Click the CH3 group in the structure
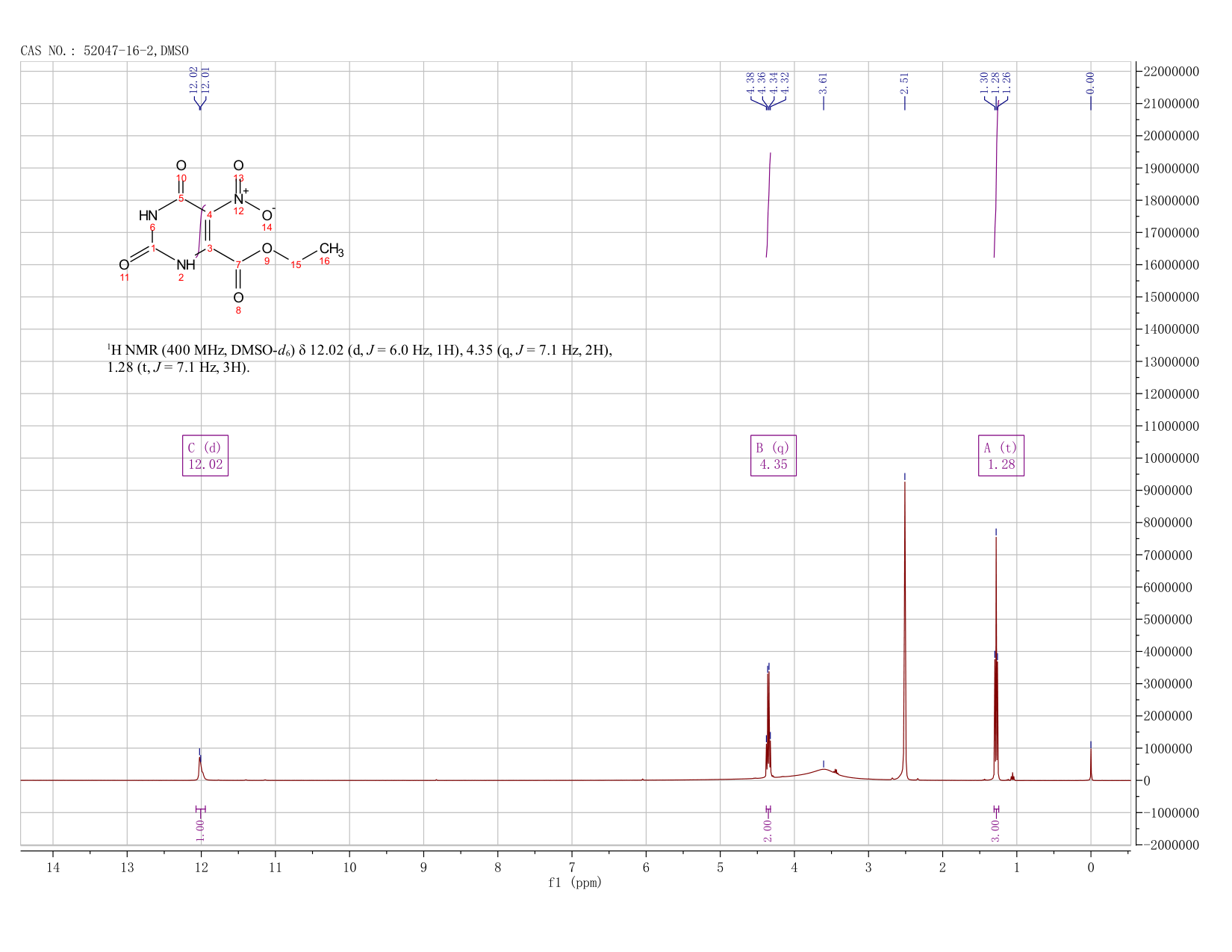The image size is (1232, 952). coord(332,249)
